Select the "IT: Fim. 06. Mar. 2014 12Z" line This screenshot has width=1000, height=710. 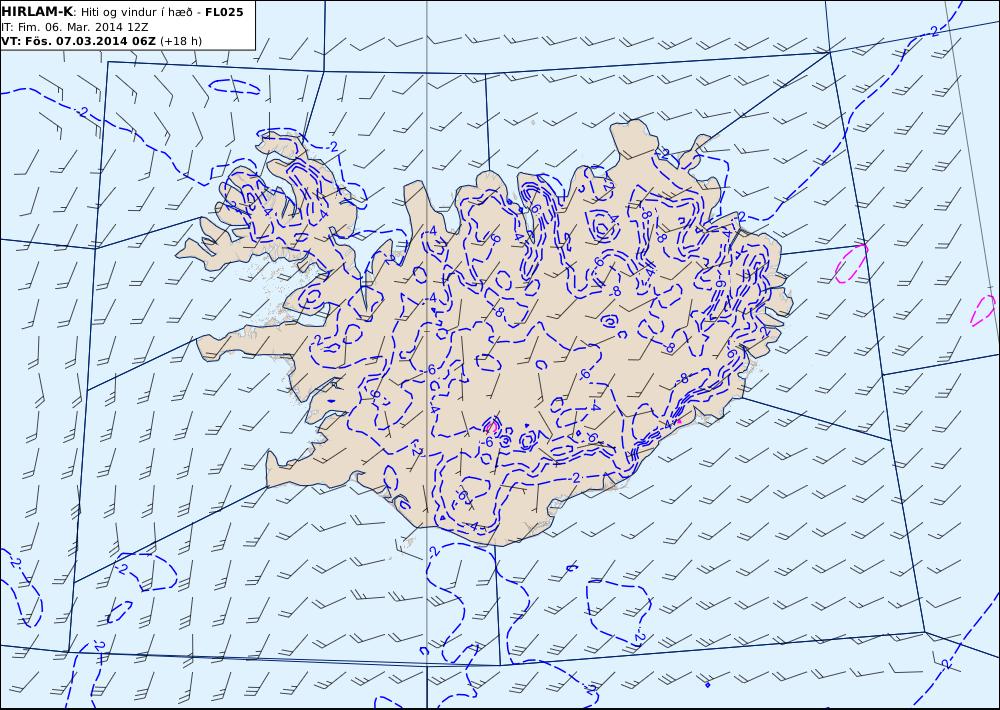[75, 27]
